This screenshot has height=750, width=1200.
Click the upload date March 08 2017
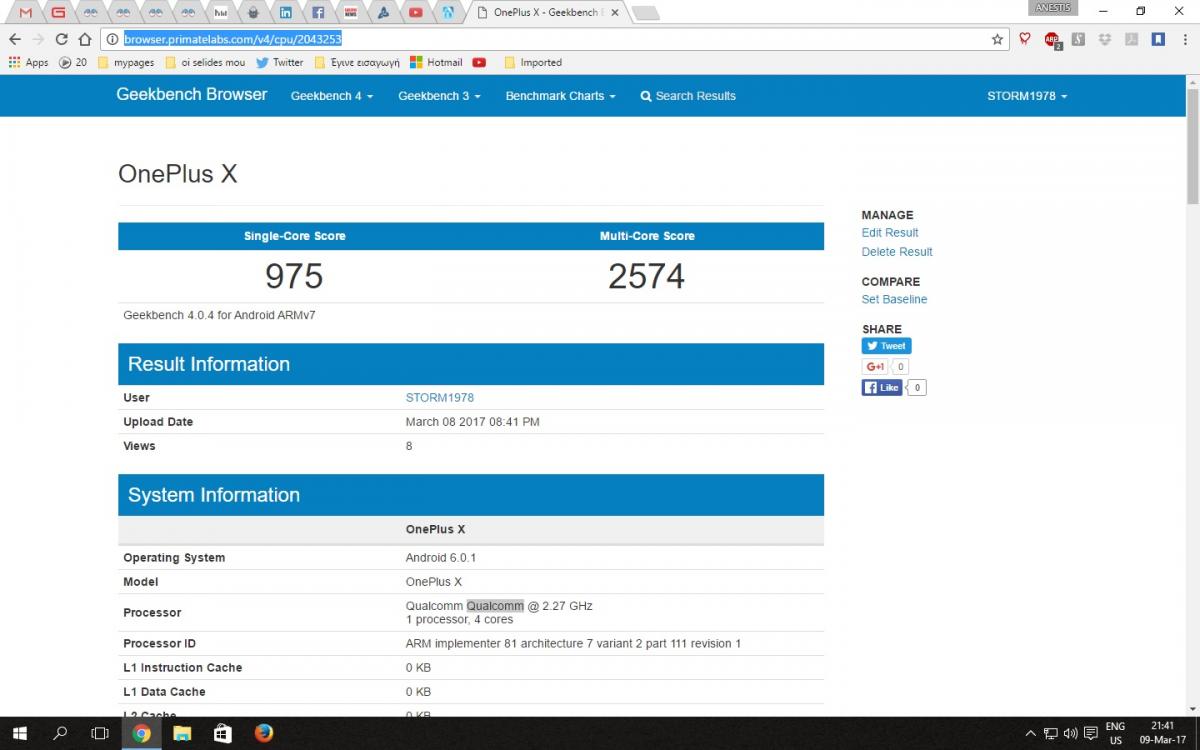tap(472, 422)
